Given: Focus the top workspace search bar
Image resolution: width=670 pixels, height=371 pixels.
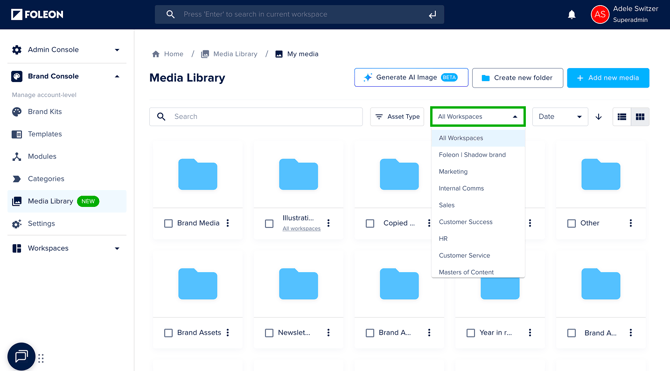Looking at the screenshot, I should 299,15.
